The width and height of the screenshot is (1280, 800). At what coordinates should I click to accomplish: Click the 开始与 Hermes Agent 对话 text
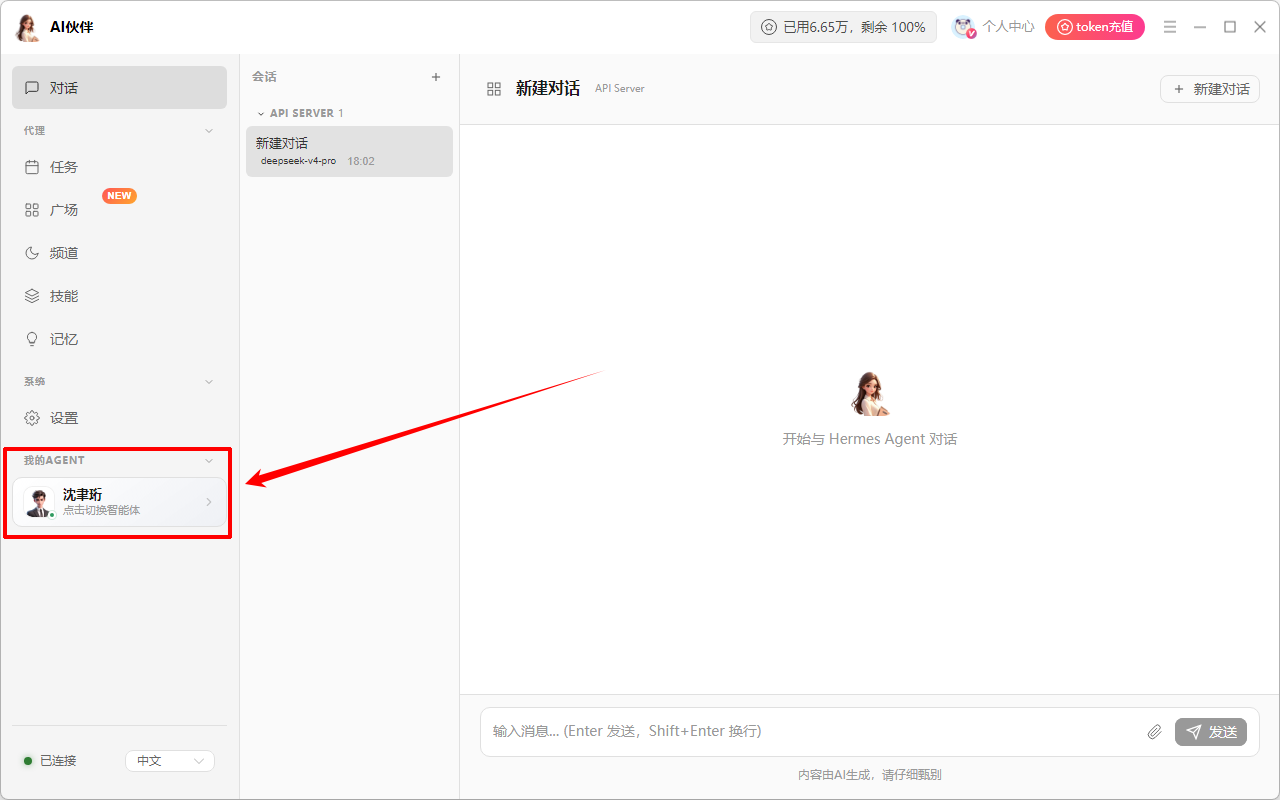point(870,439)
